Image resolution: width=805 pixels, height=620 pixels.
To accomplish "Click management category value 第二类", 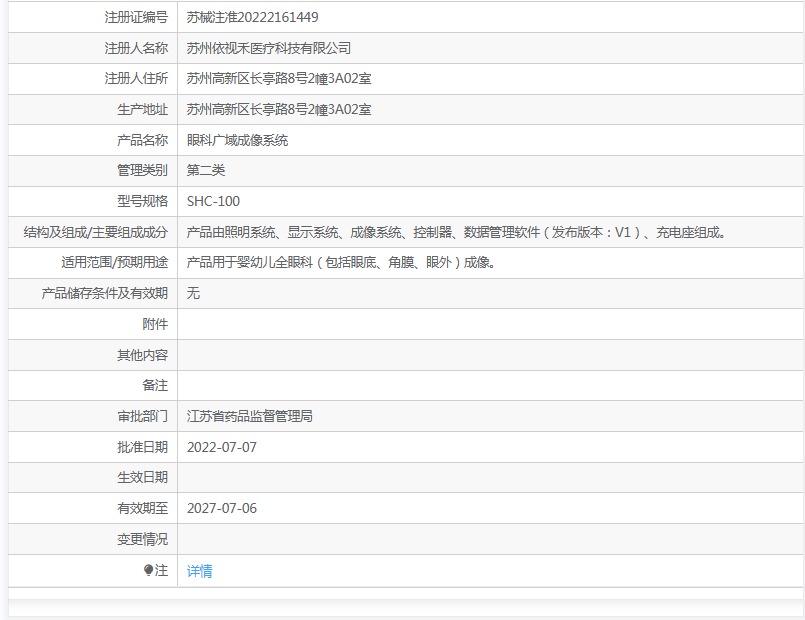I will pos(206,170).
